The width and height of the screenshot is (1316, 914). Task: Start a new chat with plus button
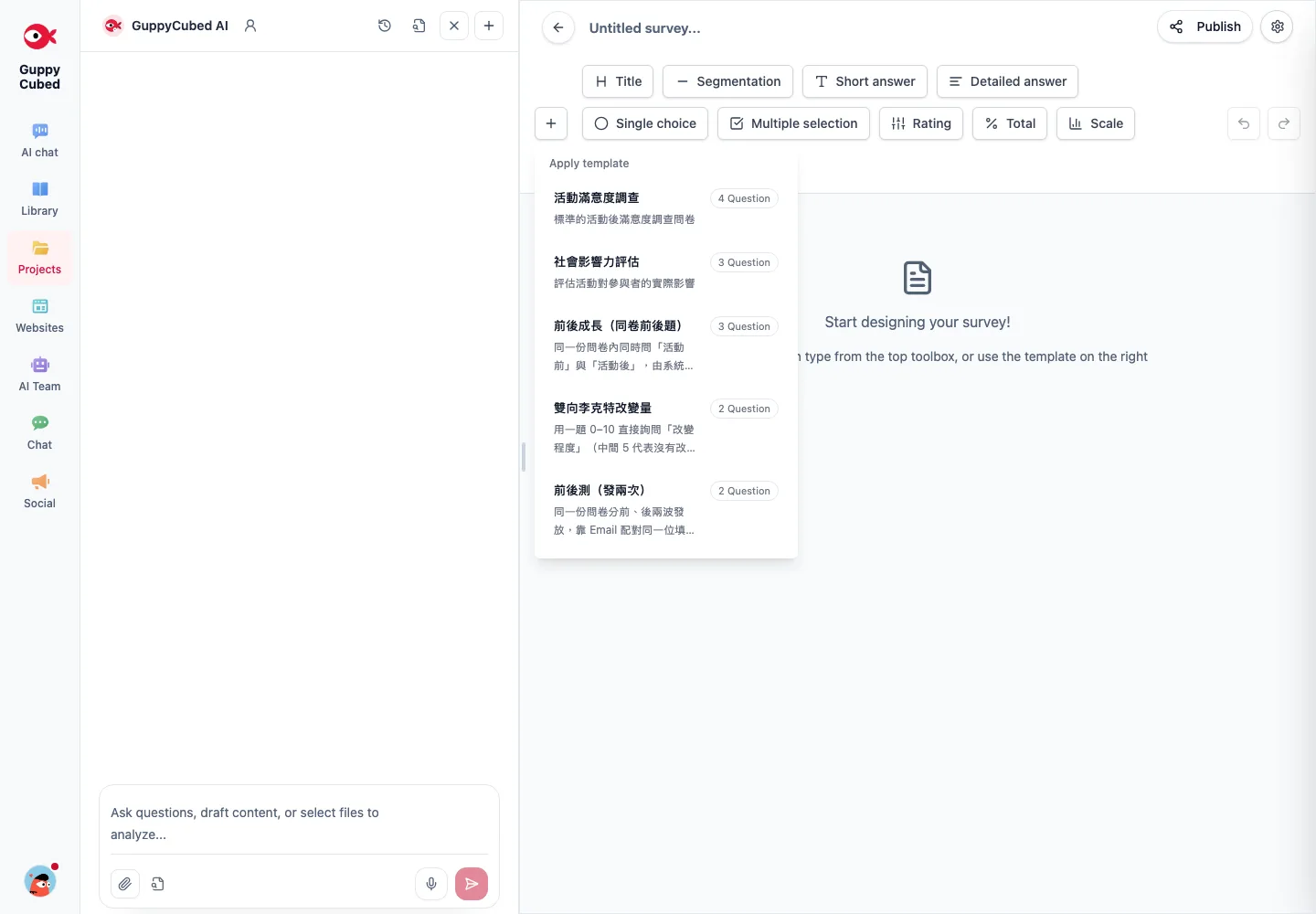(489, 26)
